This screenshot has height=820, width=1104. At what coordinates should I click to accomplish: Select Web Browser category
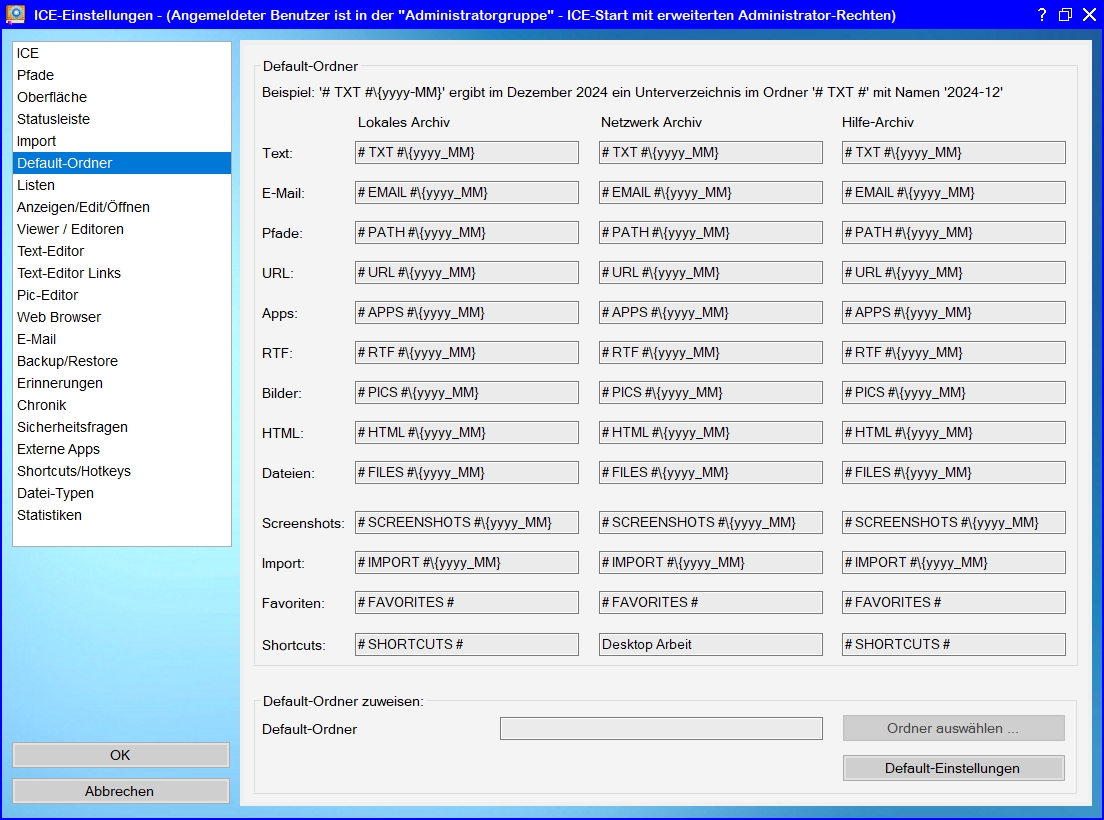point(122,317)
